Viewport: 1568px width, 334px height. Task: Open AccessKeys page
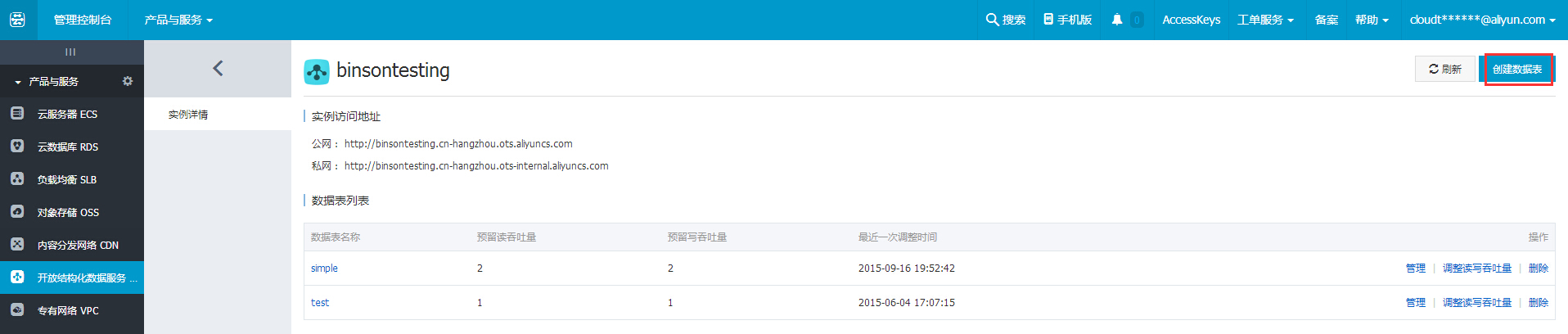[x=1192, y=20]
